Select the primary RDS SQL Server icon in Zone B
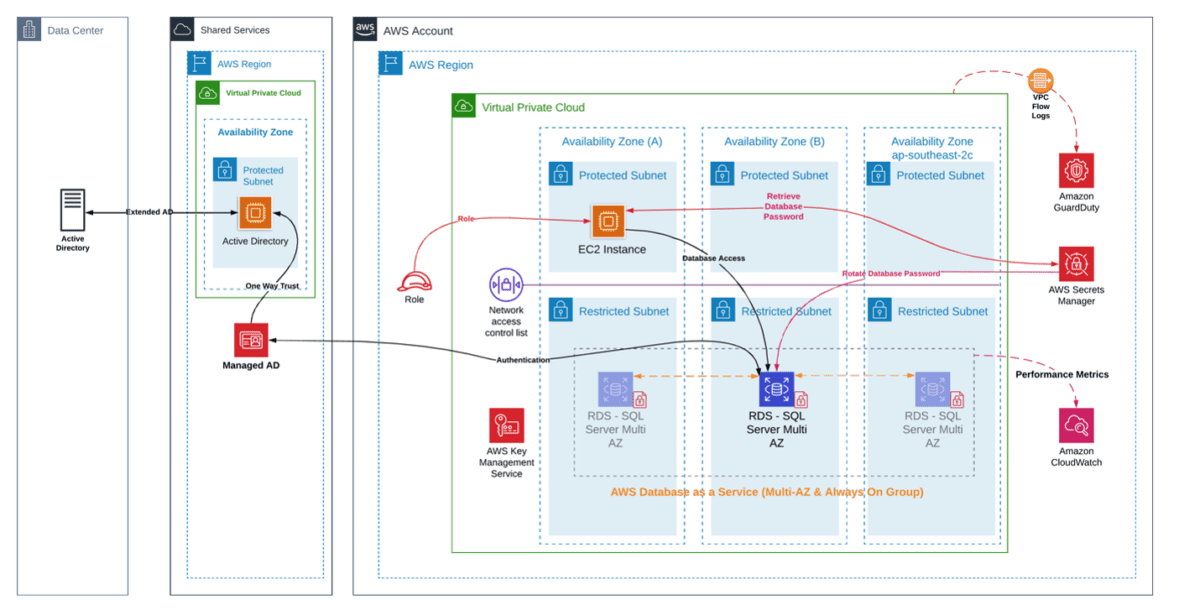Screen dimensions: 1200x615 pyautogui.click(x=776, y=389)
